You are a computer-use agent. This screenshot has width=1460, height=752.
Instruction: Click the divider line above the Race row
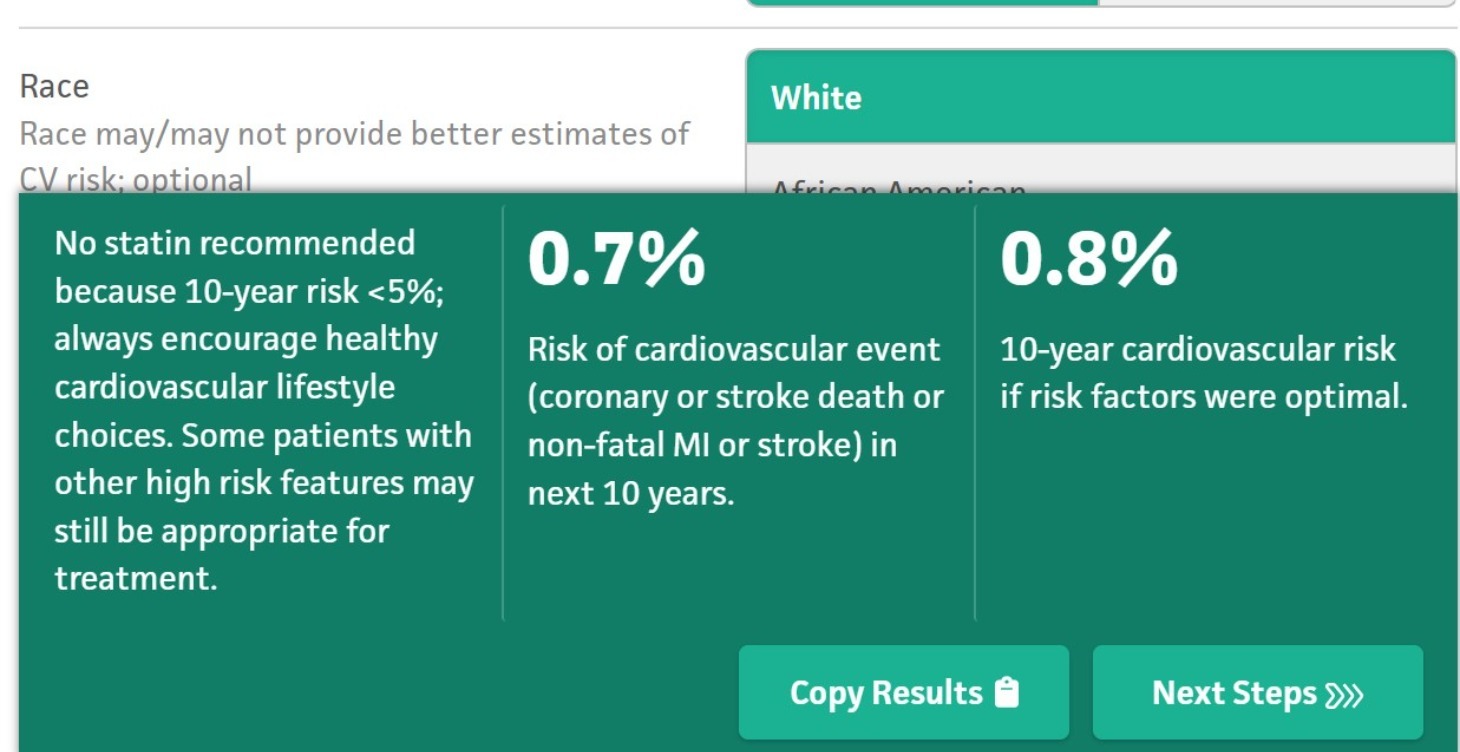(380, 28)
